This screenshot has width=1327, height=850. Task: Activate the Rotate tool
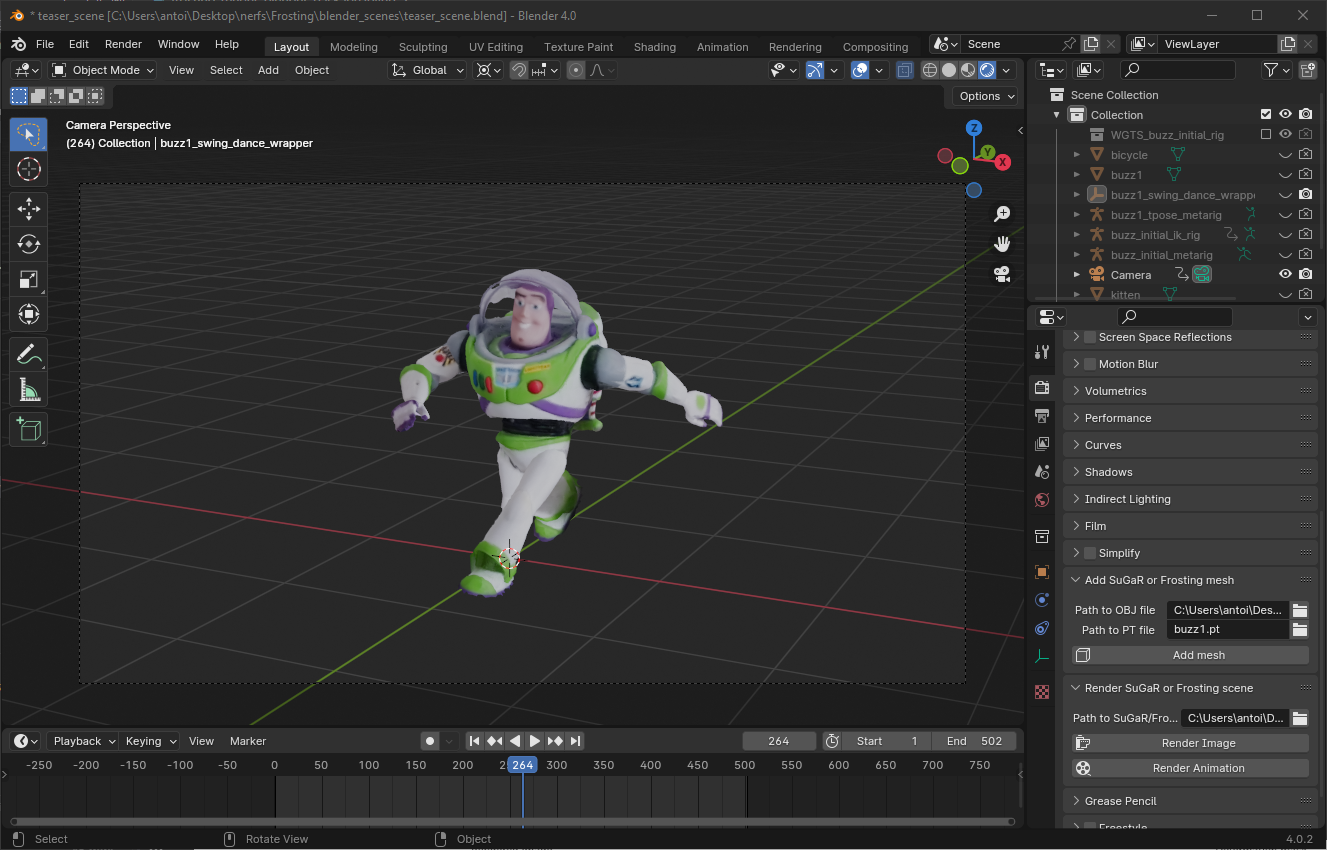(x=28, y=244)
